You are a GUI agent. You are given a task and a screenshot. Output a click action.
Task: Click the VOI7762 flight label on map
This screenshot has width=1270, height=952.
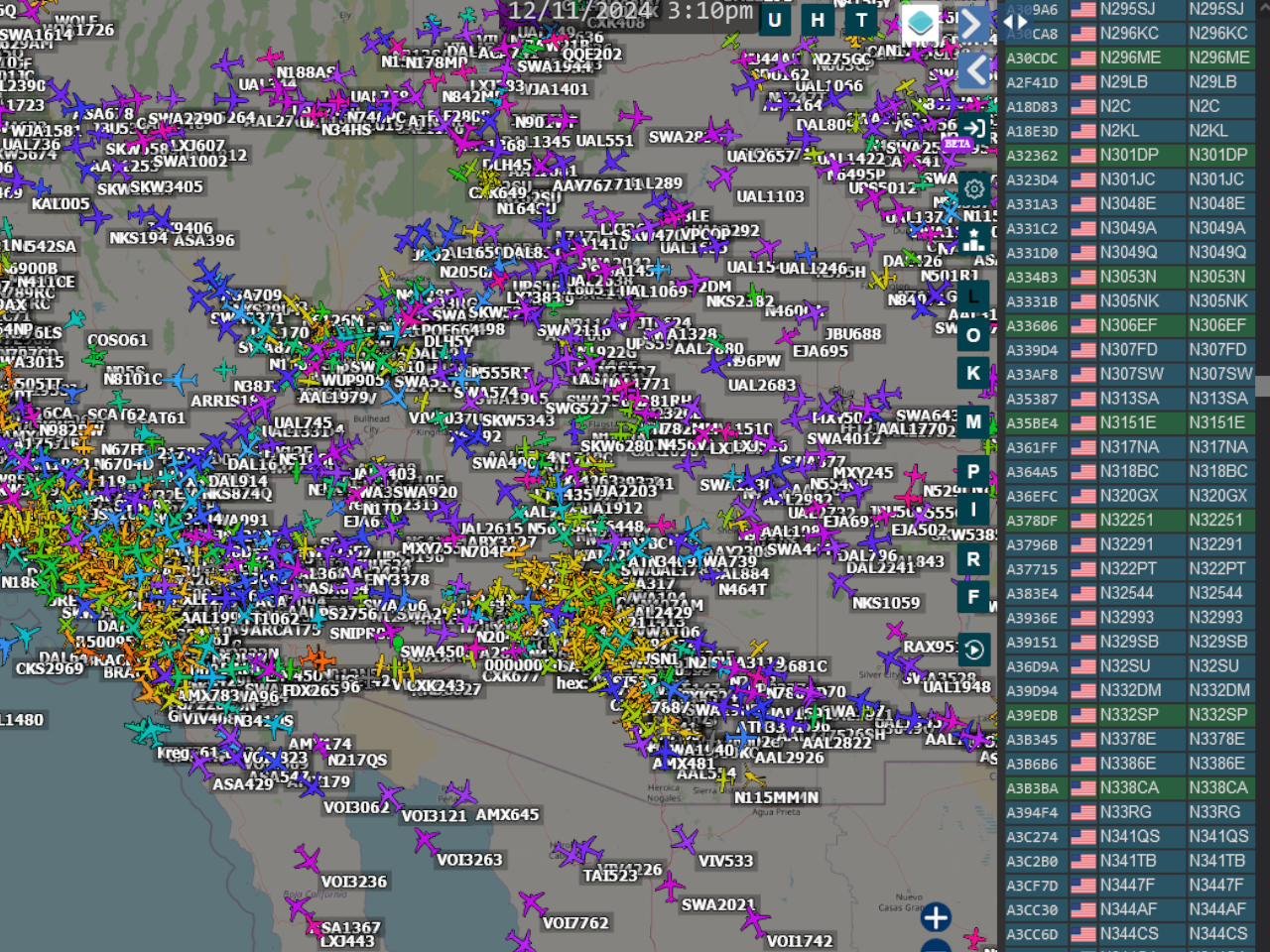pyautogui.click(x=575, y=923)
